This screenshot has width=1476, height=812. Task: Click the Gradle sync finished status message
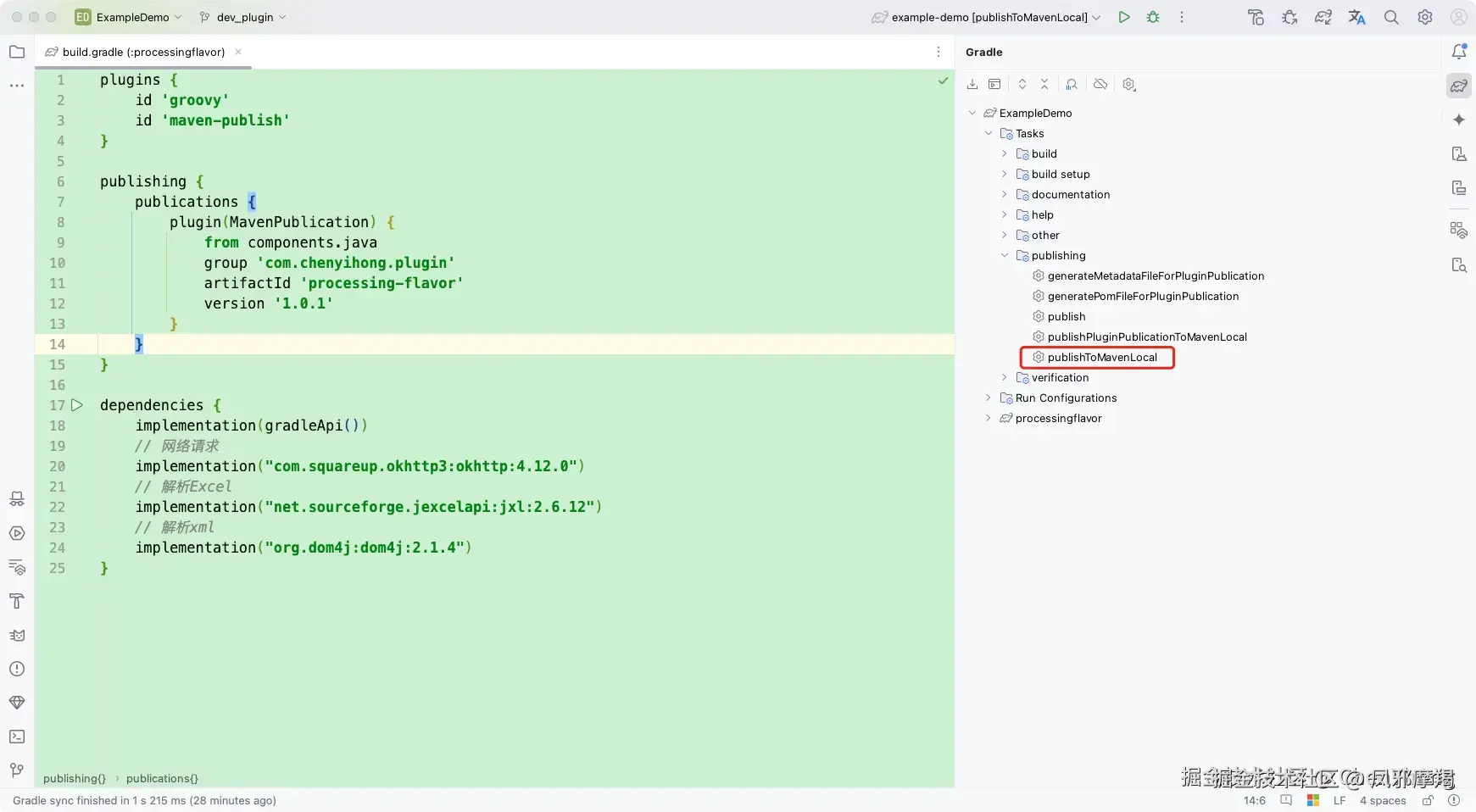tap(144, 800)
